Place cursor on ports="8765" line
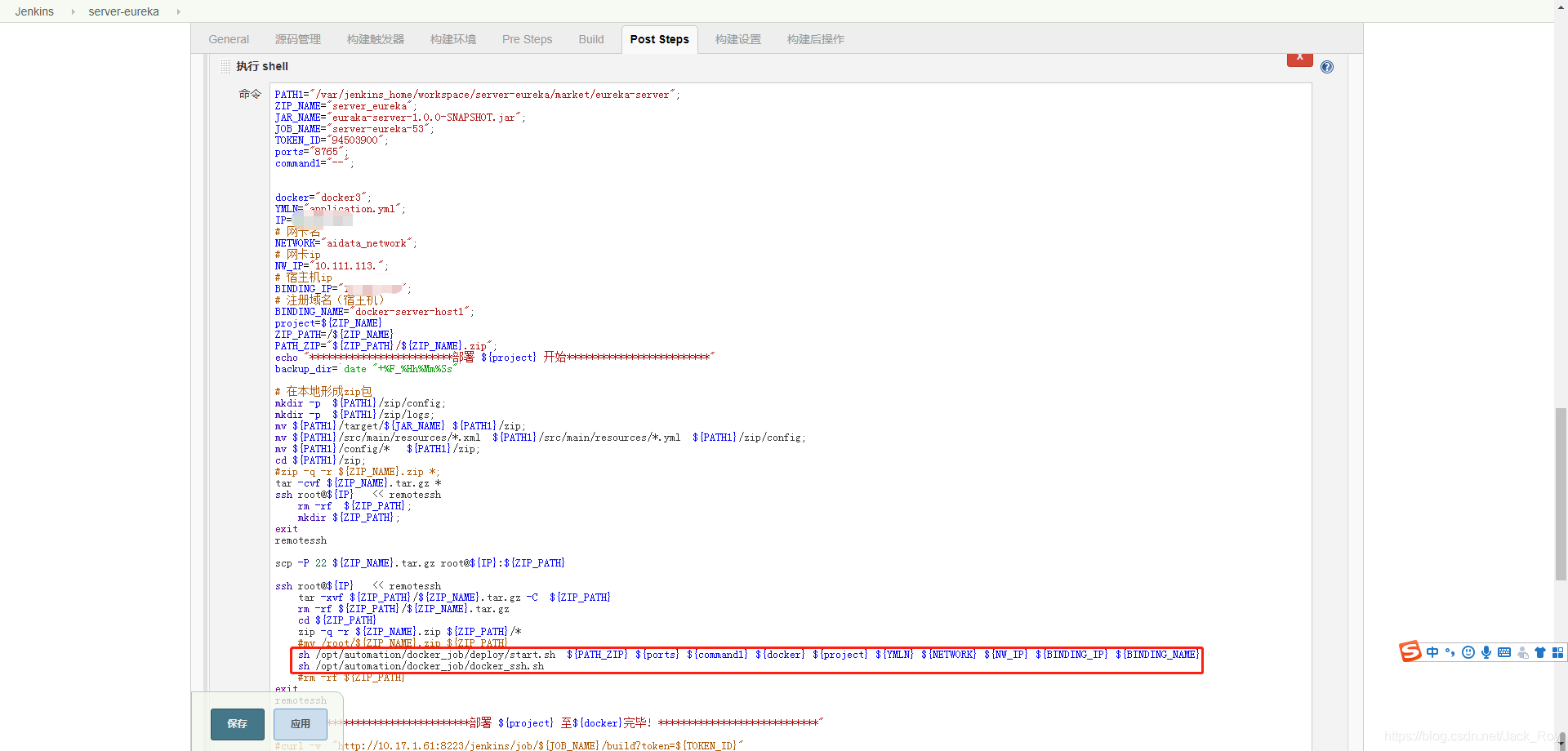 311,152
